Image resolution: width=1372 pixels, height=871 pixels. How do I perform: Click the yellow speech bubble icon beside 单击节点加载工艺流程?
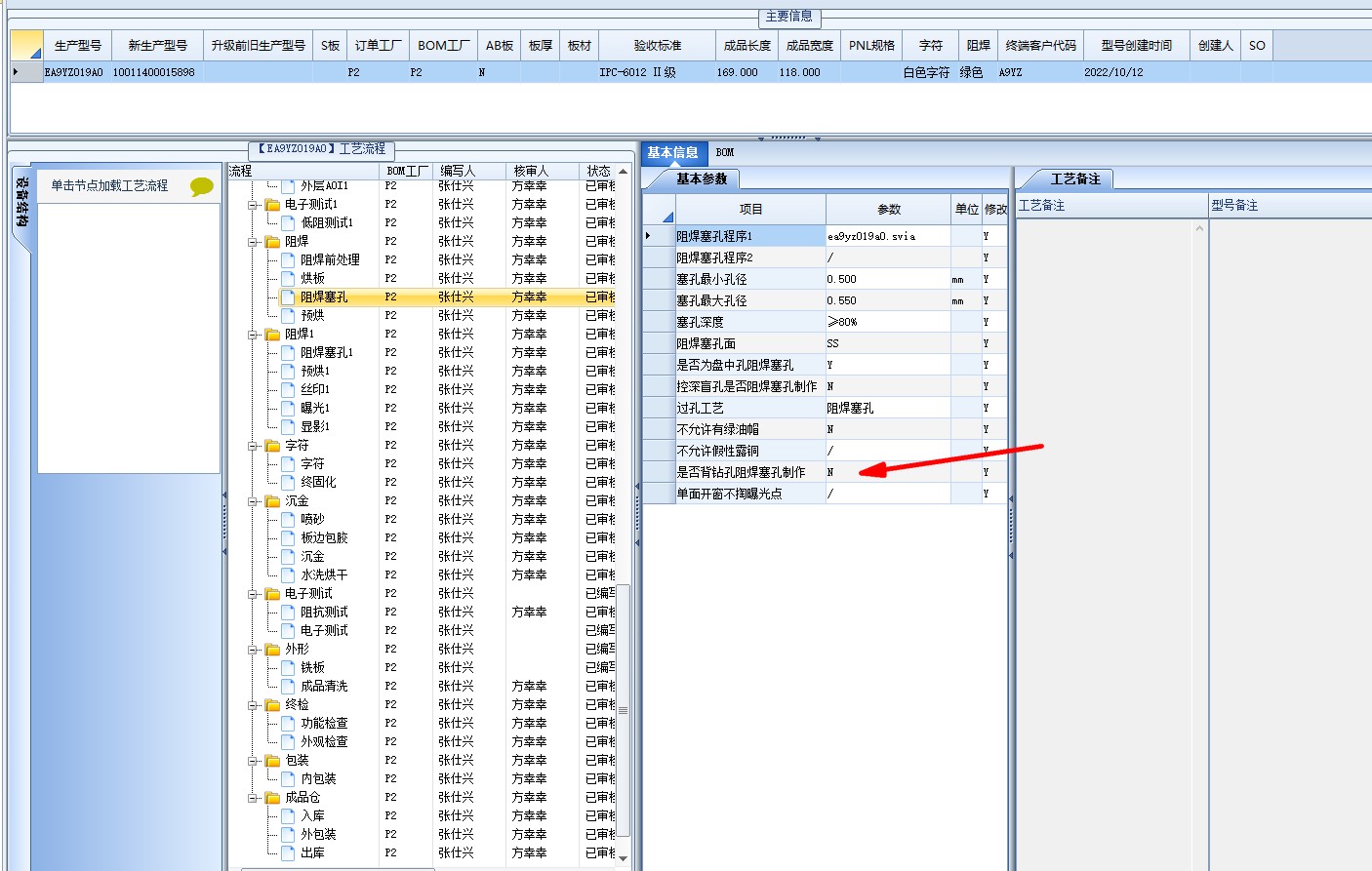[202, 186]
